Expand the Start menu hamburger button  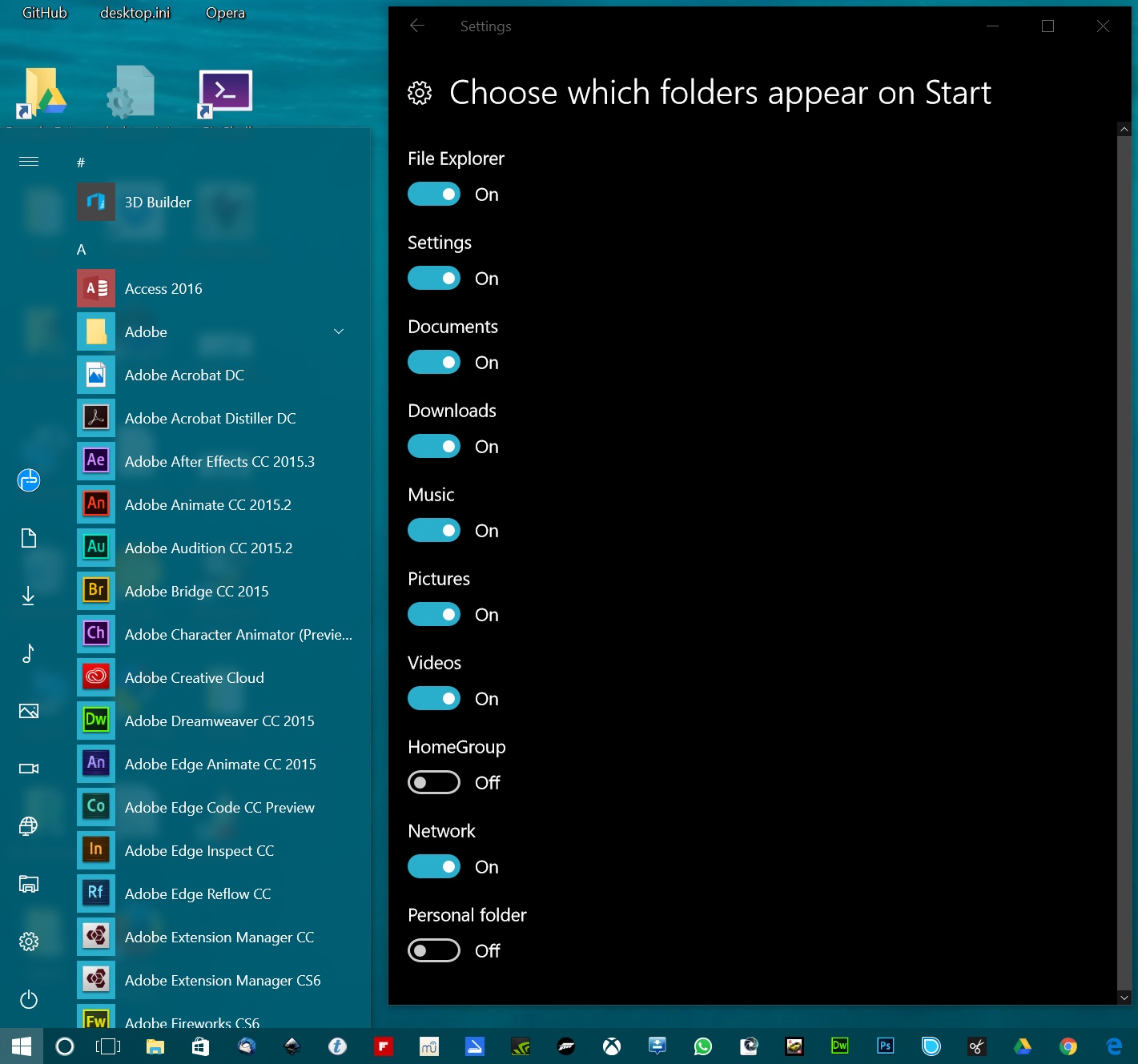29,162
